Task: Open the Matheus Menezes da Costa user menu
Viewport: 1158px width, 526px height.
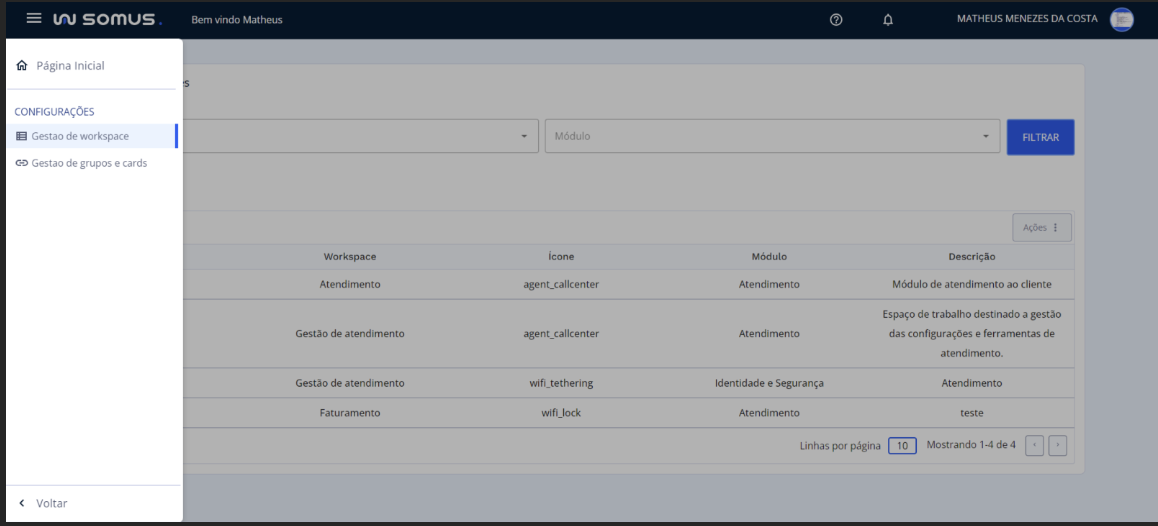Action: tap(1027, 18)
